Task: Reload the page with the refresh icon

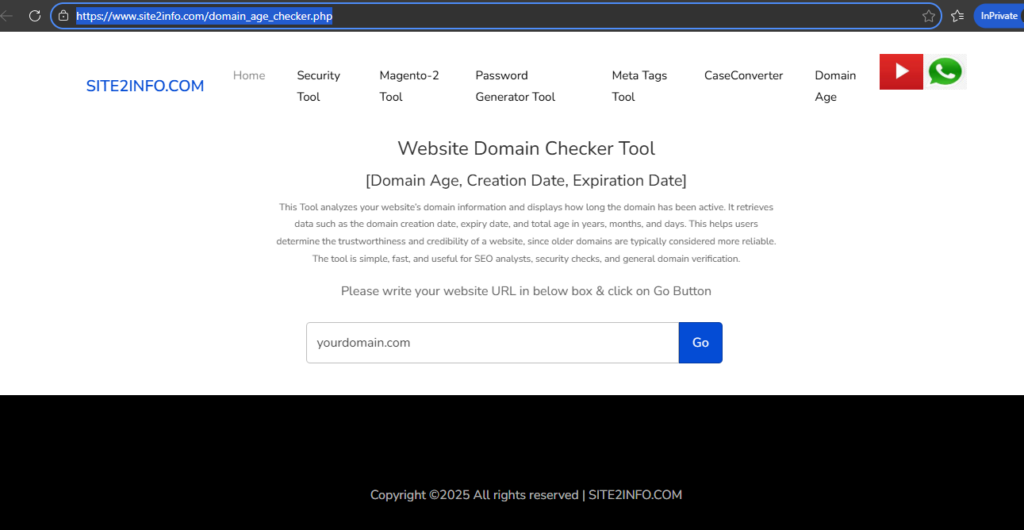Action: click(35, 16)
